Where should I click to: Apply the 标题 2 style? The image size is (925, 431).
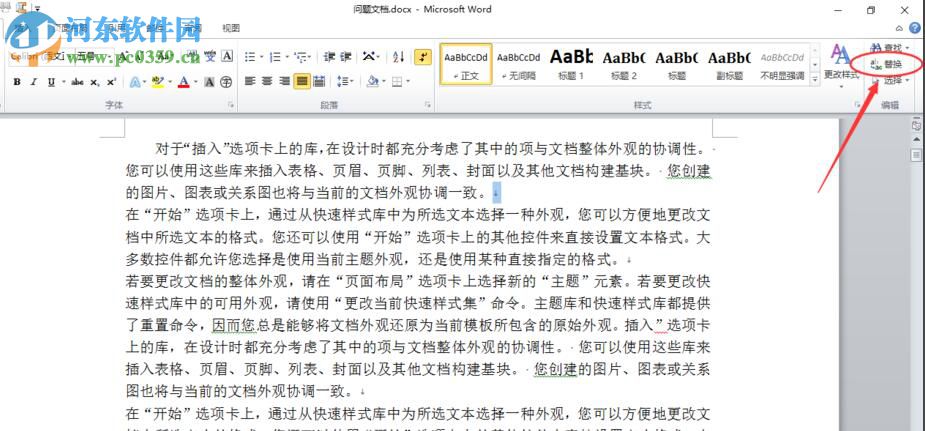tap(624, 64)
